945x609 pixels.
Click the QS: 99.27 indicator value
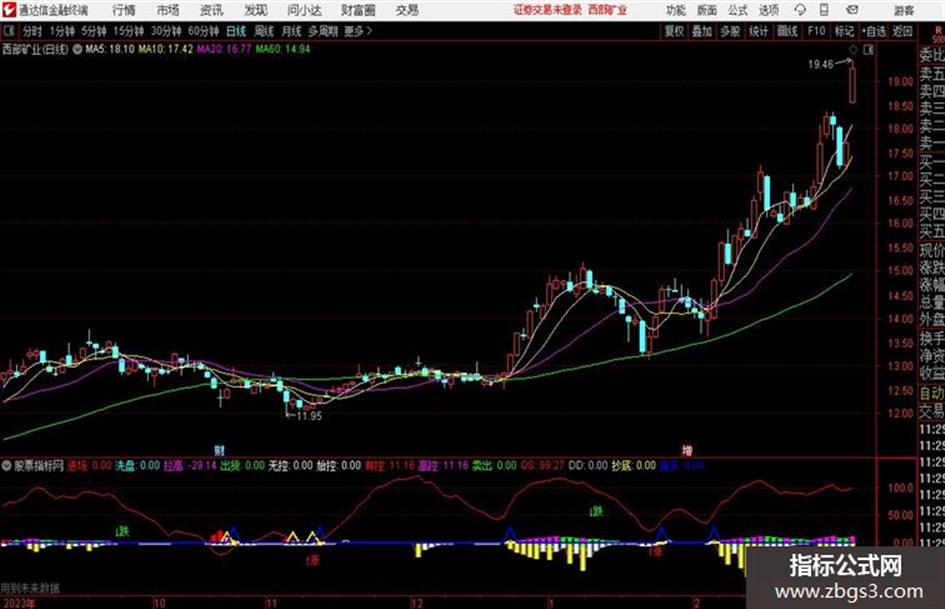(x=542, y=465)
